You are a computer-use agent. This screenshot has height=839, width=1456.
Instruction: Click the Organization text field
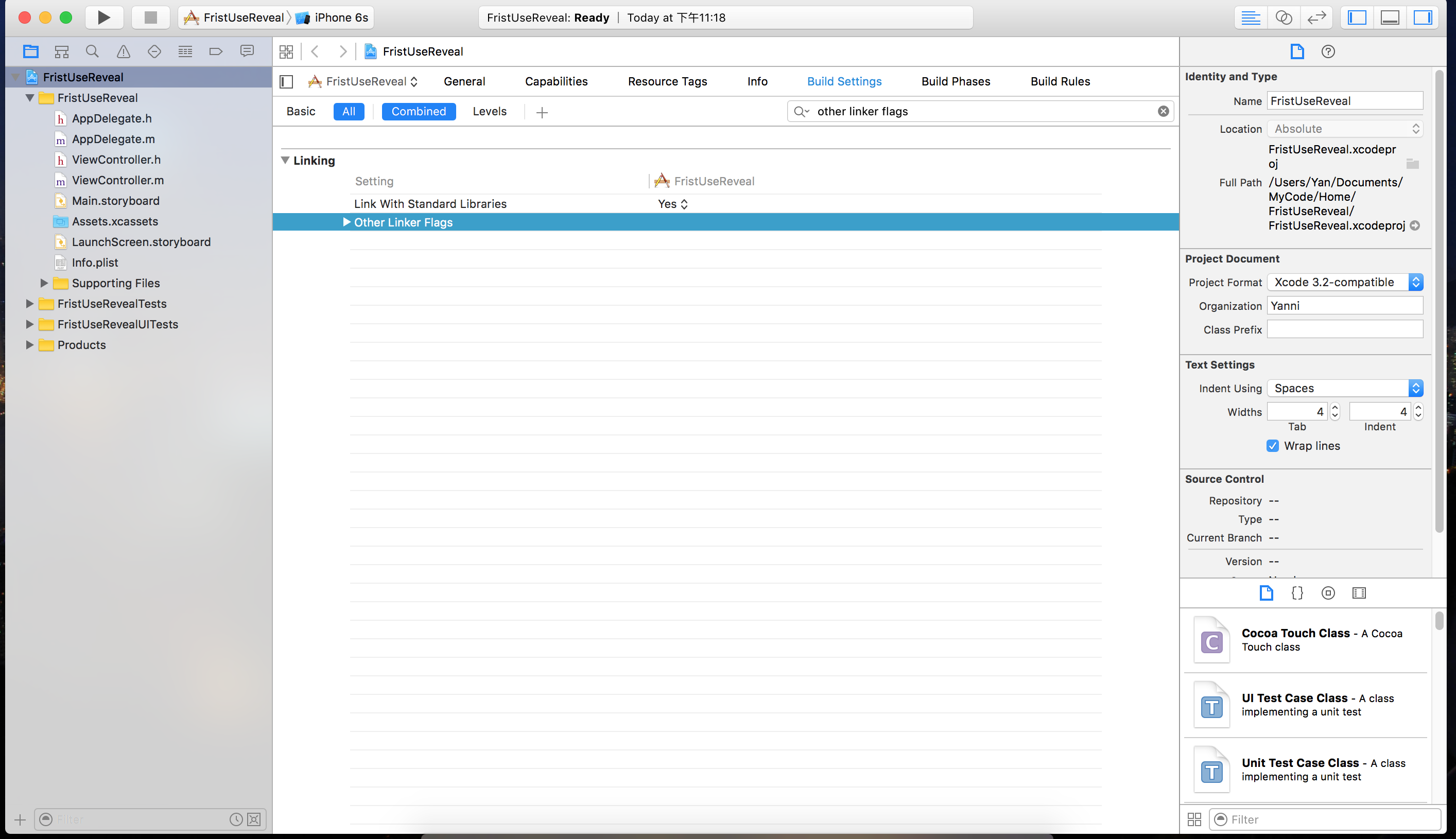coord(1345,305)
